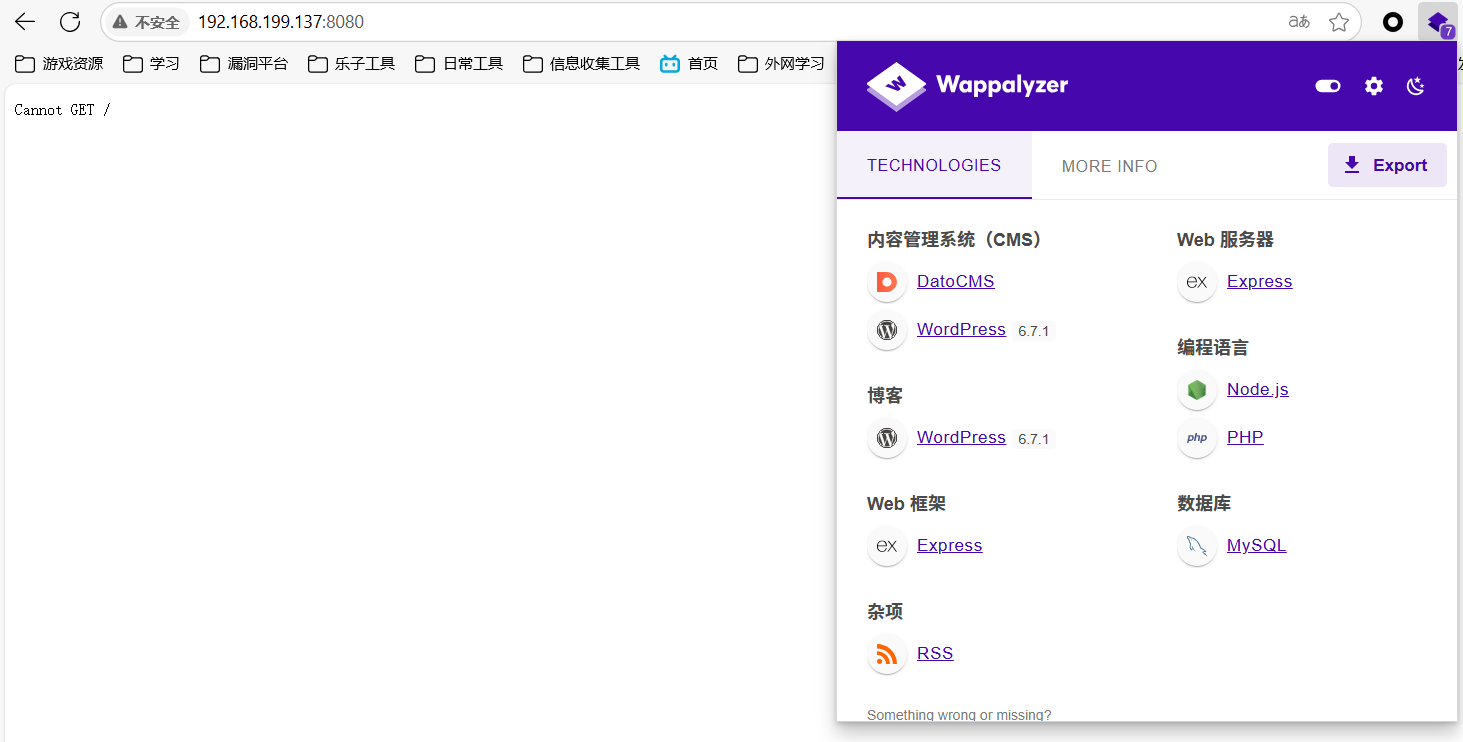Click the 博客 category heading
1463x742 pixels.
(885, 396)
